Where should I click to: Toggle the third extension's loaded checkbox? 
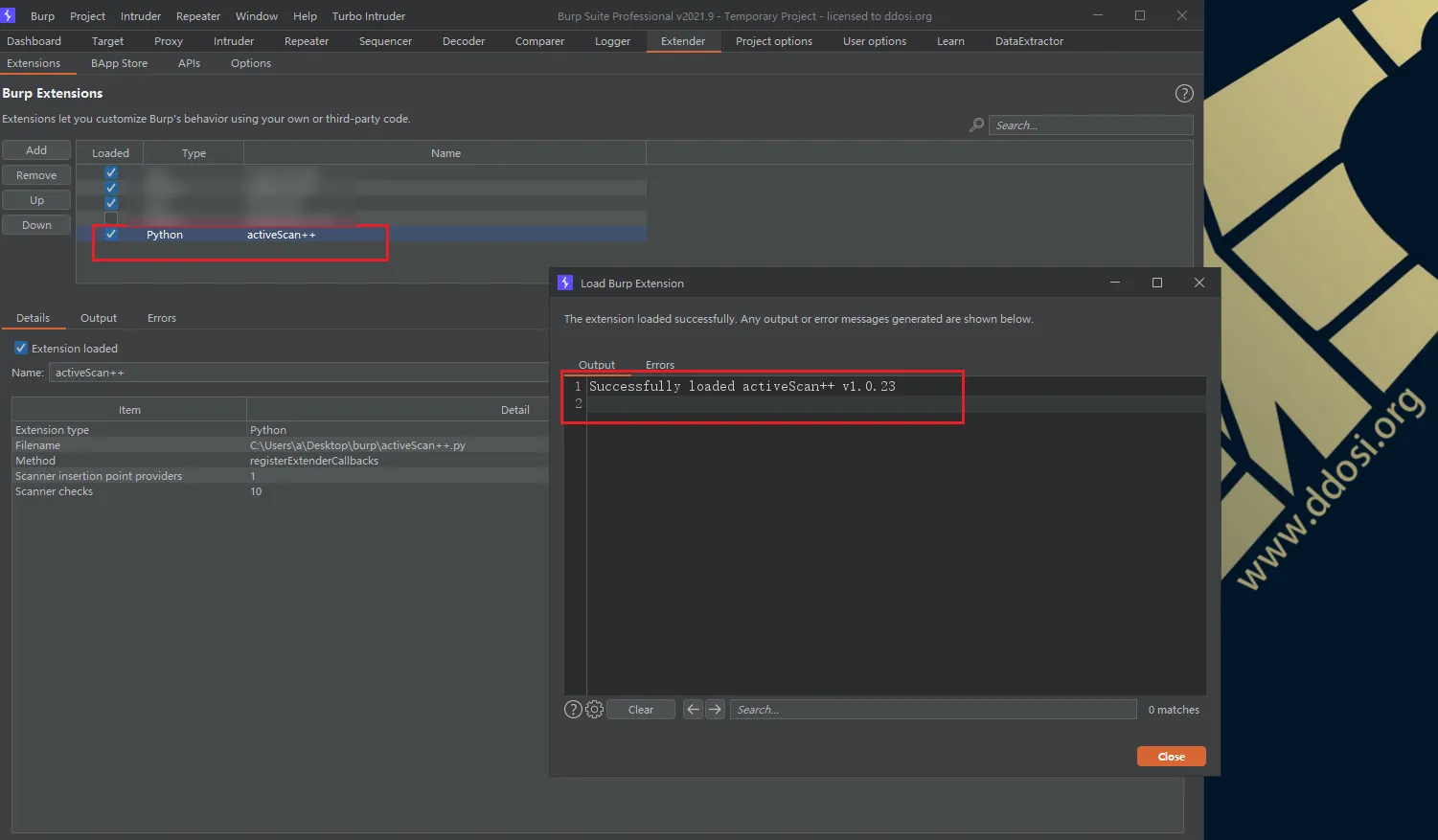point(111,203)
